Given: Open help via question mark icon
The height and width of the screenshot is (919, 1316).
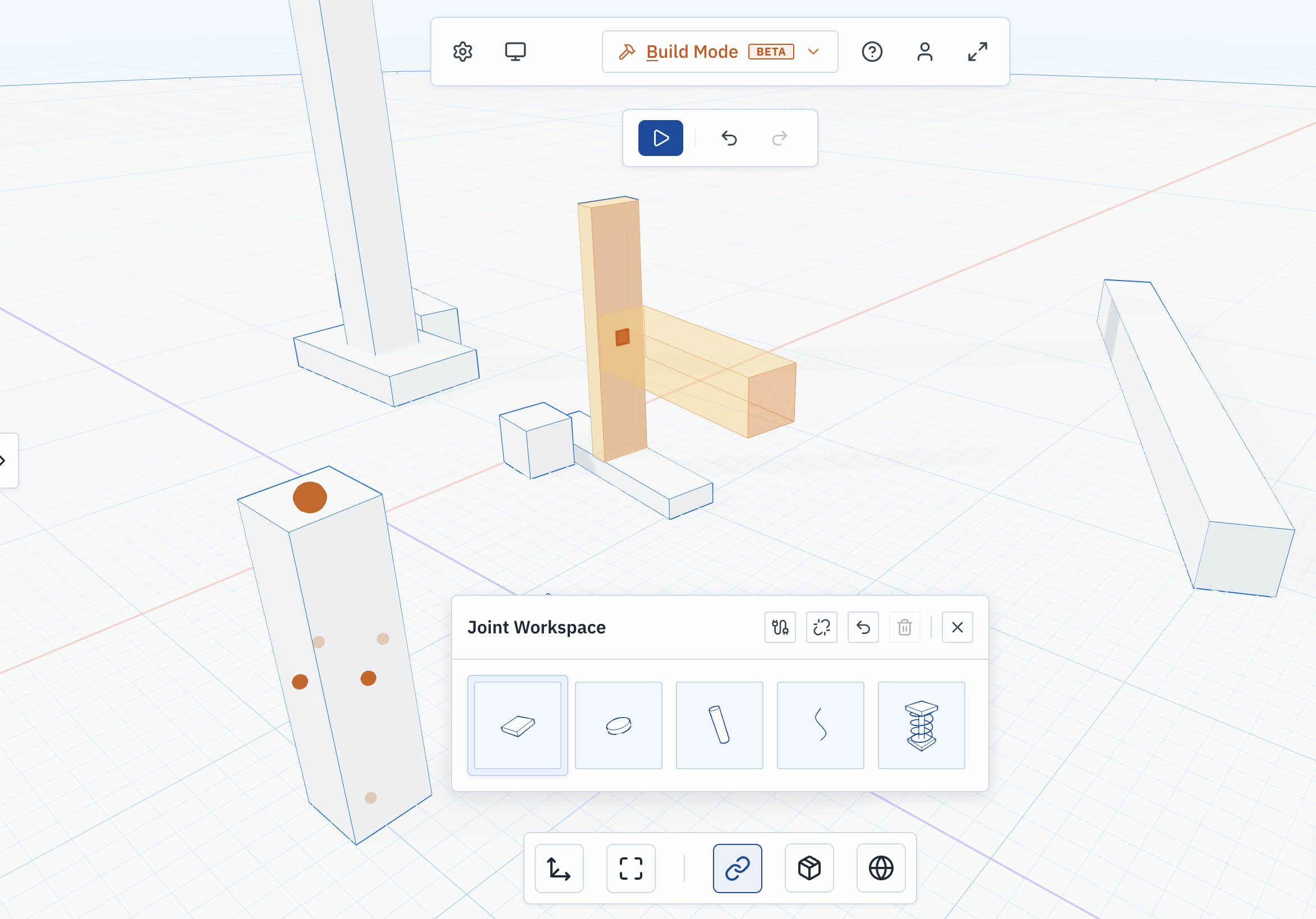Looking at the screenshot, I should click(872, 52).
